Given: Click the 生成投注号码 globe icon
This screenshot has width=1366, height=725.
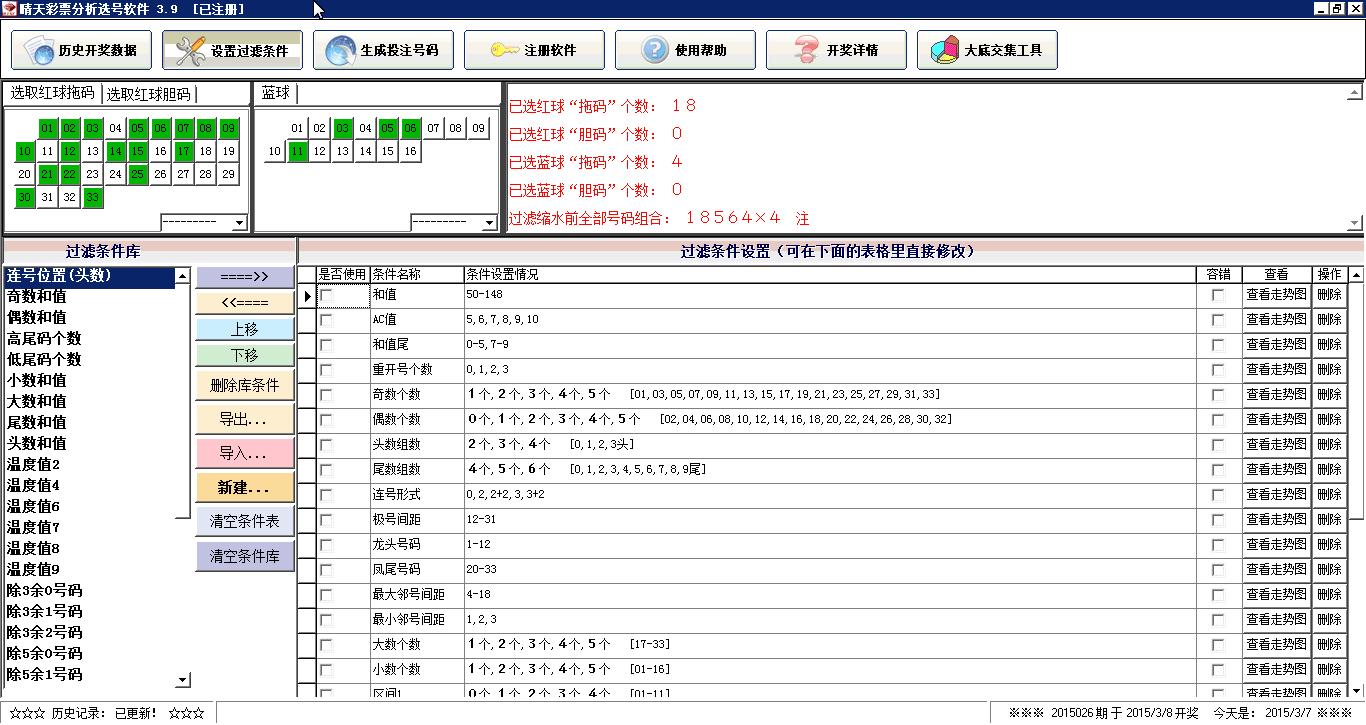Looking at the screenshot, I should [x=339, y=50].
